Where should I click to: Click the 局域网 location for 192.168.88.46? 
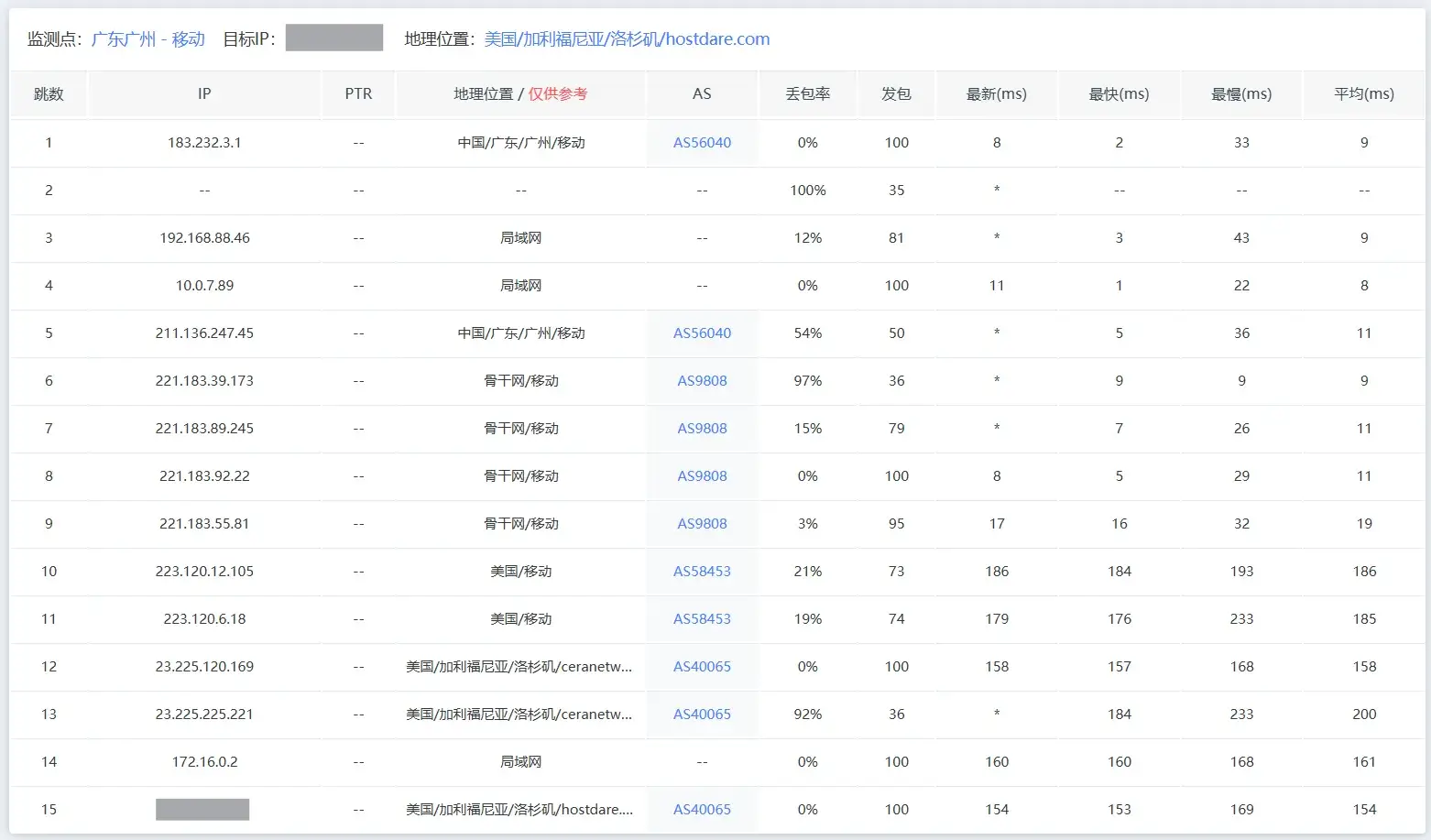520,238
